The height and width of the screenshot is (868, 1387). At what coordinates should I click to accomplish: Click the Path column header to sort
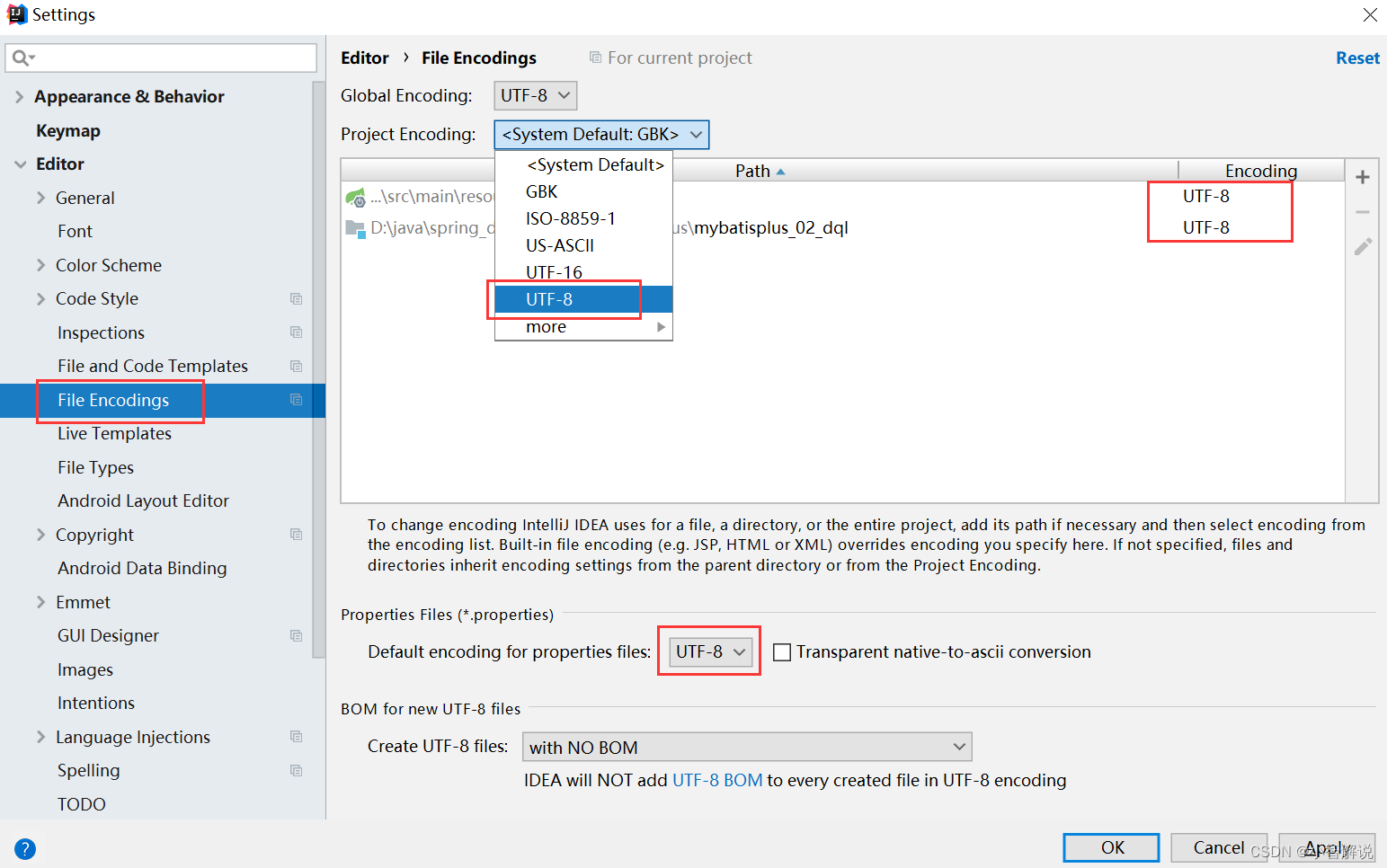[753, 170]
